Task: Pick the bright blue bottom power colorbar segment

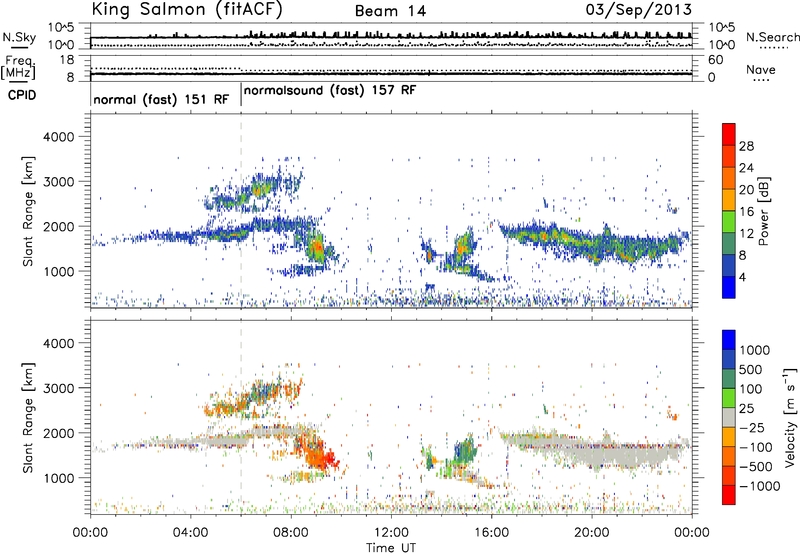Action: 729,287
